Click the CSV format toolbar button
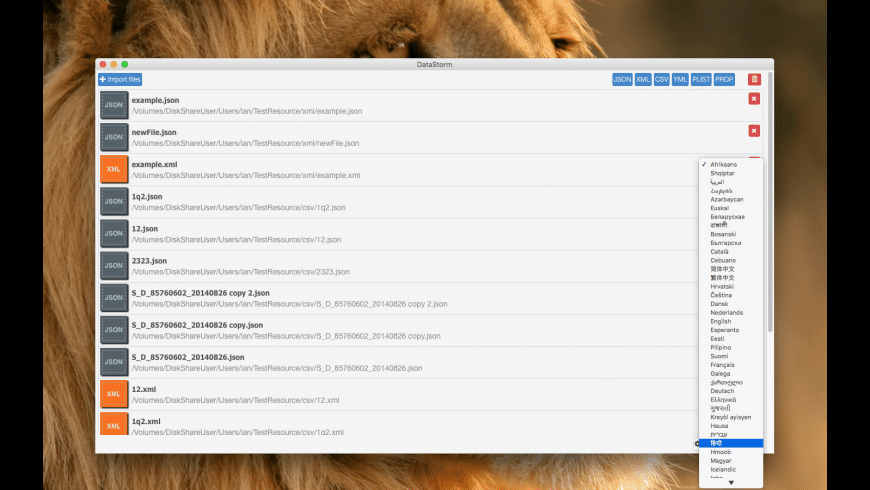870x490 pixels. pyautogui.click(x=661, y=79)
